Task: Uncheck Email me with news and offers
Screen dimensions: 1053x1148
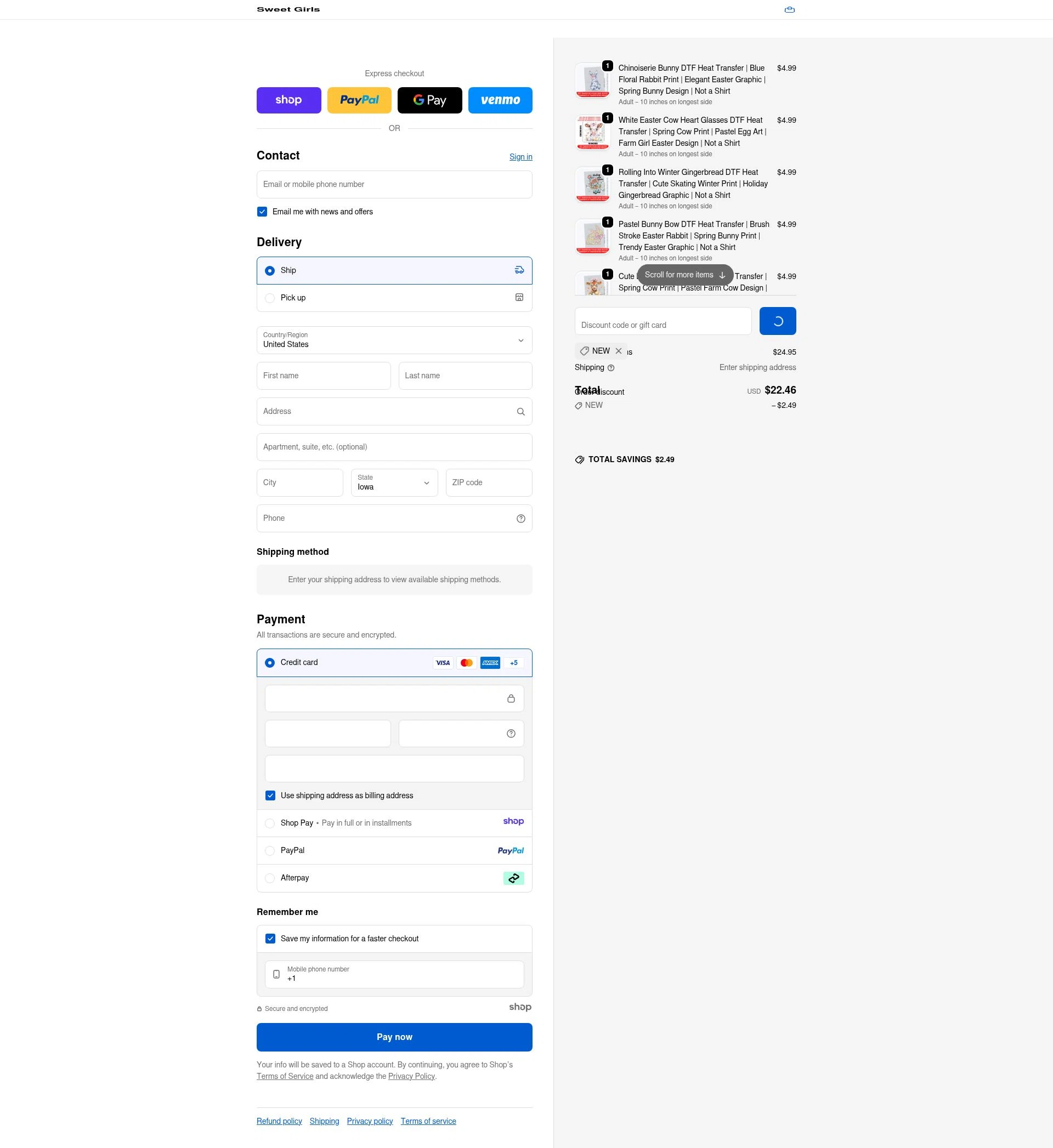Action: tap(262, 212)
